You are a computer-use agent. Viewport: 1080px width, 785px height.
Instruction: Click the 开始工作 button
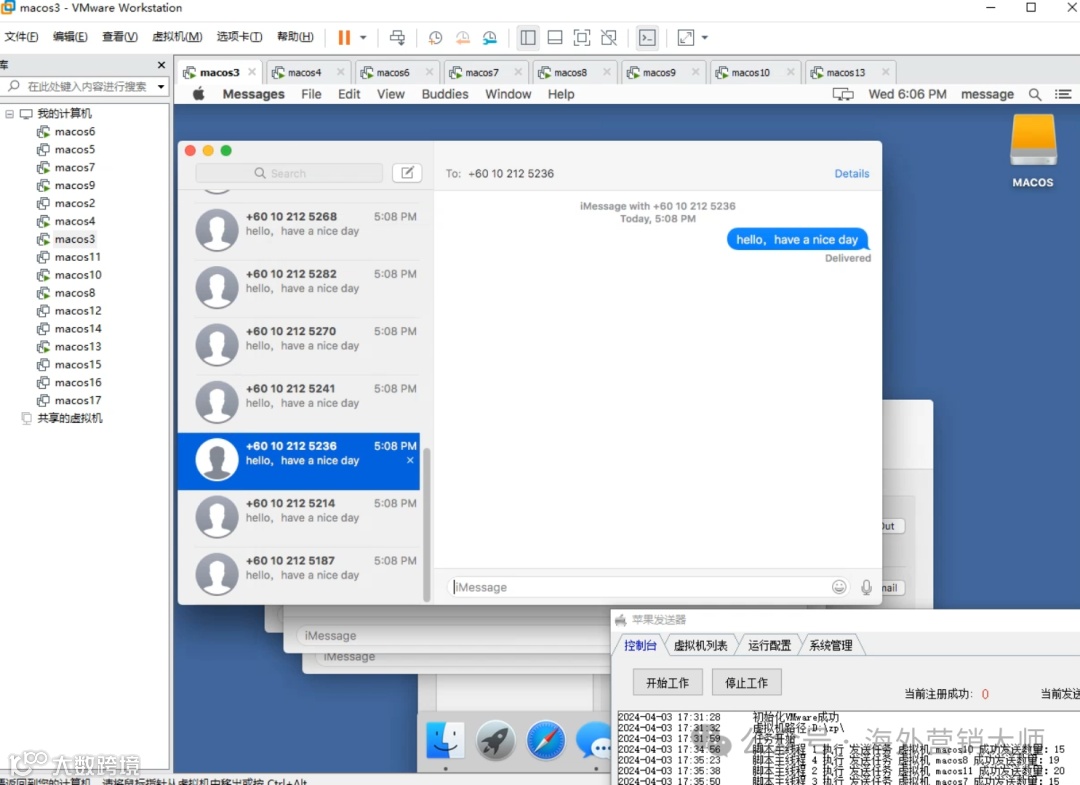click(667, 682)
